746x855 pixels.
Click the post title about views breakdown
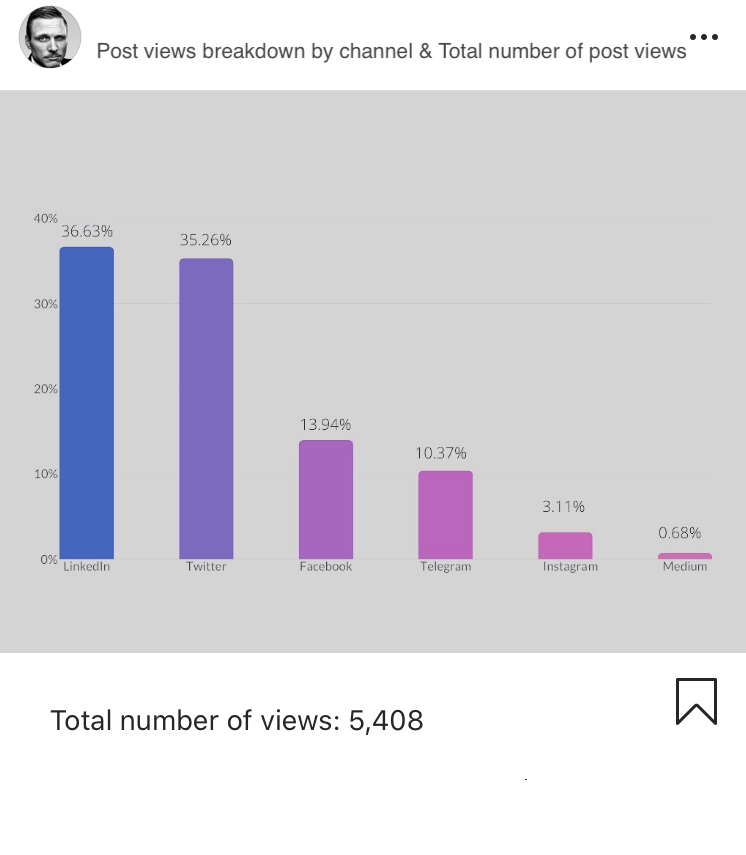coord(391,51)
